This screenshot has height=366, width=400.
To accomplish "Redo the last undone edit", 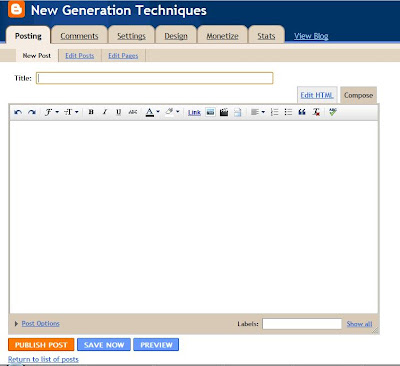I will pos(32,112).
